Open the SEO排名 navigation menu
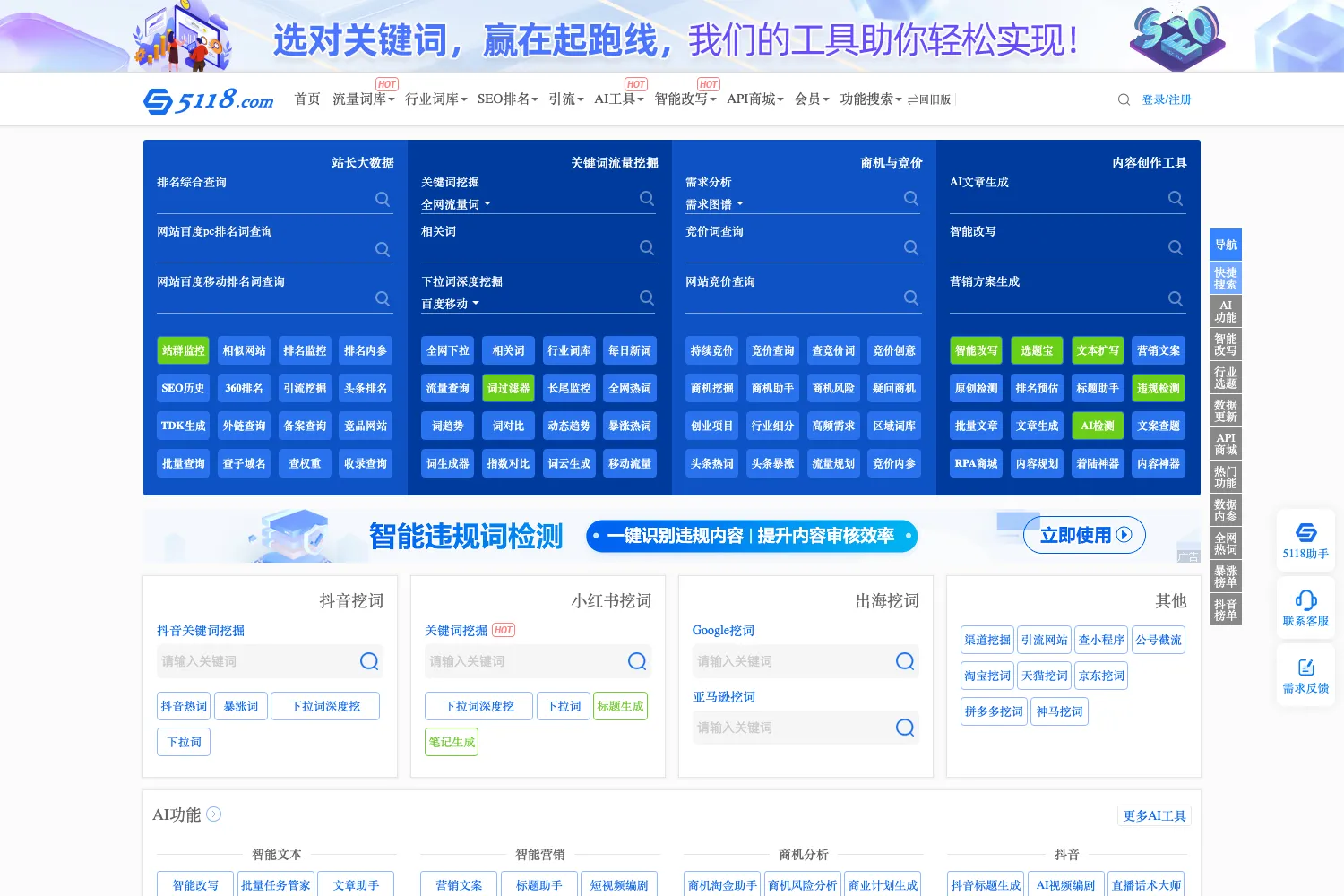This screenshot has height=896, width=1344. 507,99
